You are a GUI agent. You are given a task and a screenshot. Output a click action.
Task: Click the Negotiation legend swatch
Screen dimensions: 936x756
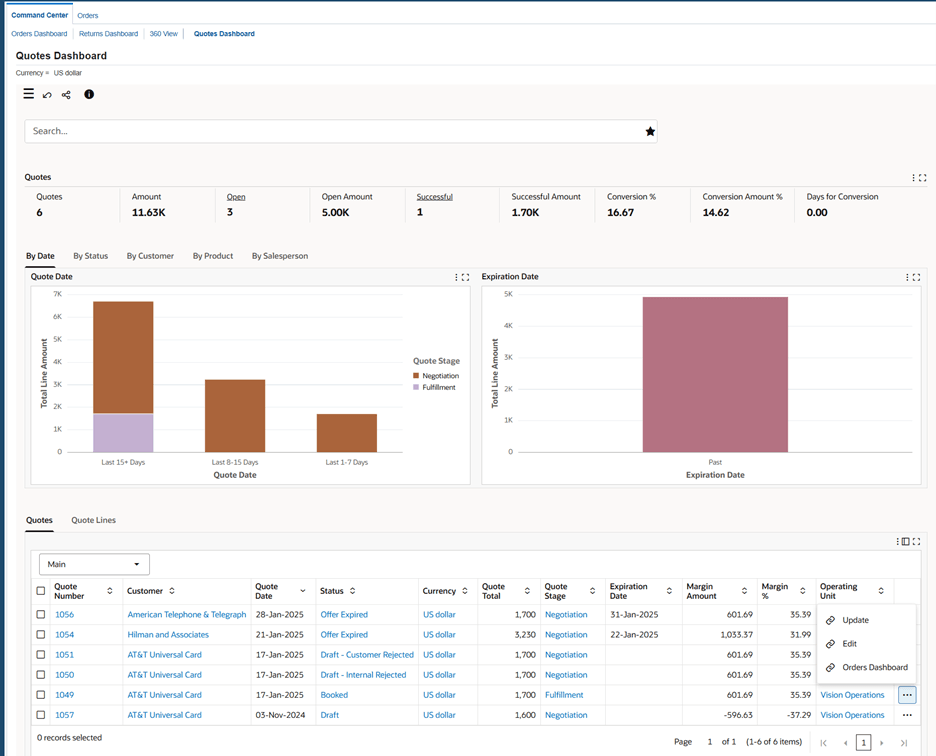[416, 376]
